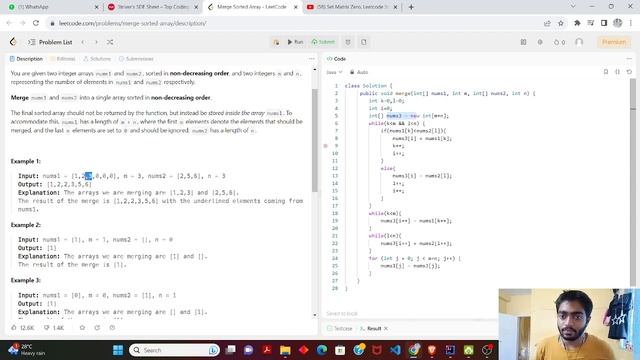Favorite the problem with star icon

click(82, 328)
